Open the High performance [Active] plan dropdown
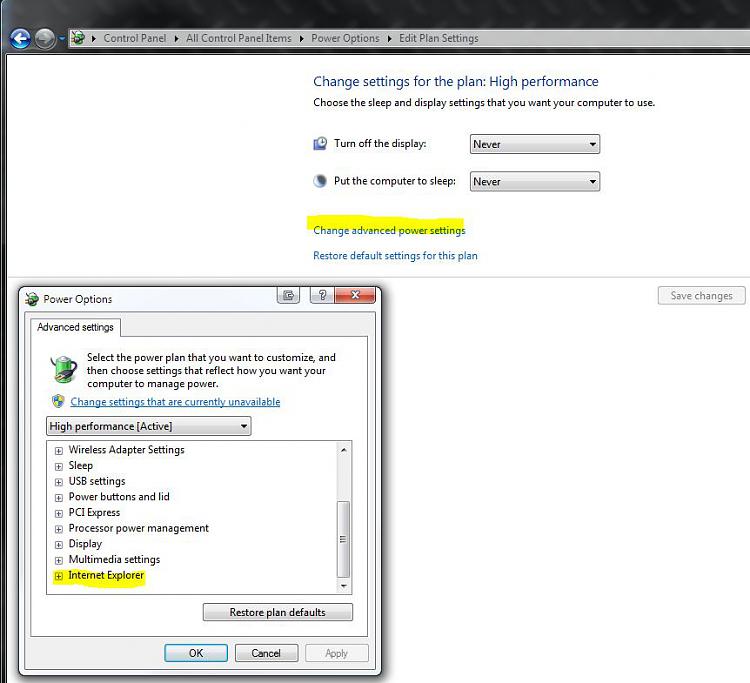750x683 pixels. [x=149, y=426]
